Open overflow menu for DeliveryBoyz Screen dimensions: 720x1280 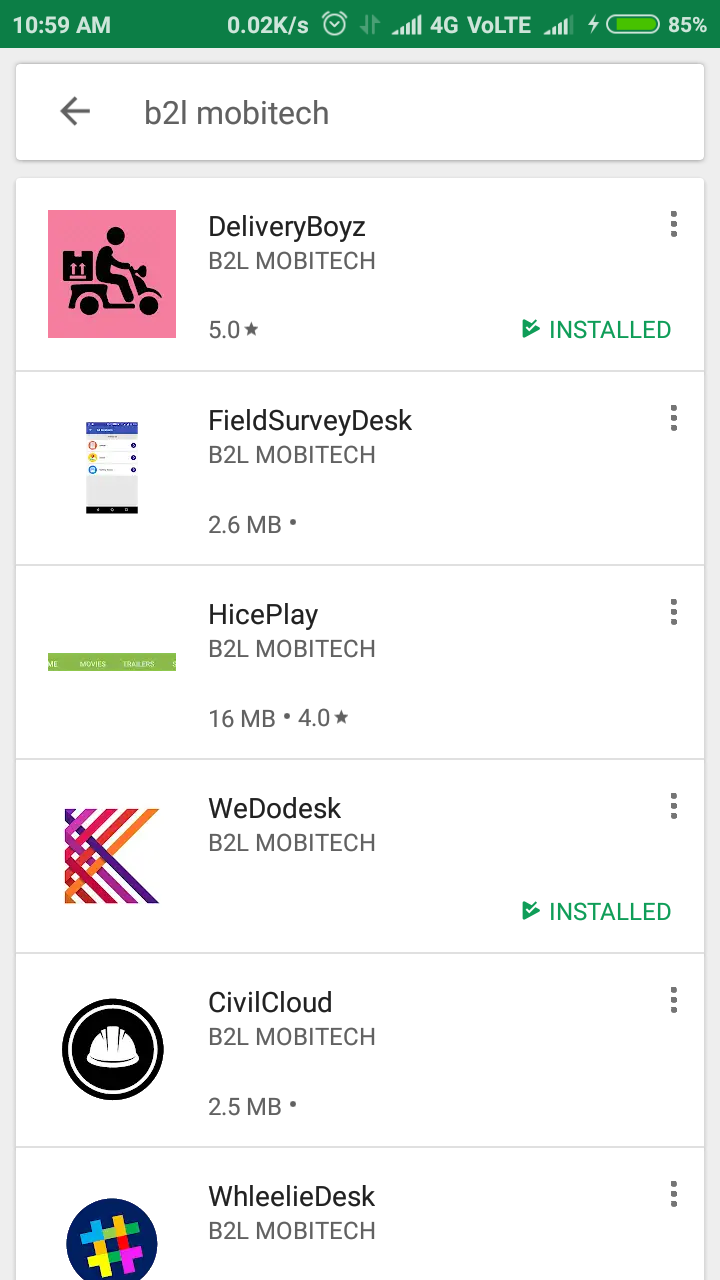pos(673,225)
